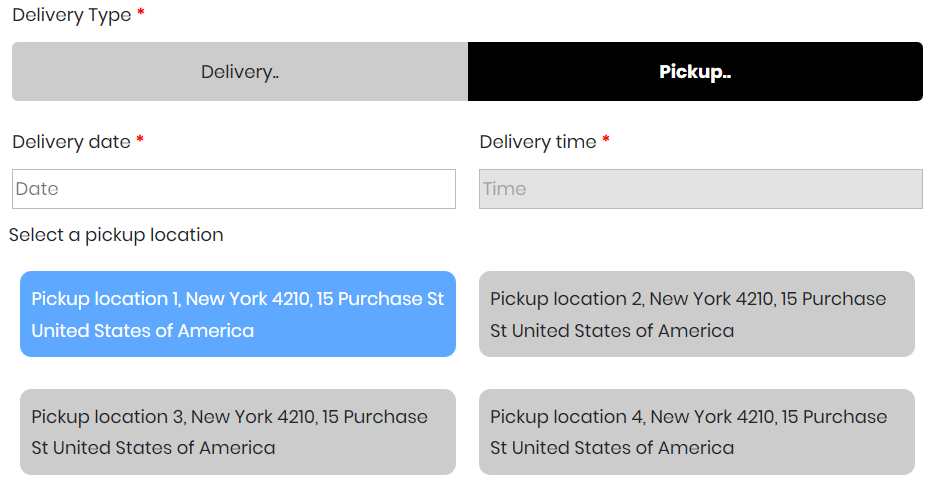Screen dimensions: 933x491
Task: Click the red asterisk beside Delivery time
Action: tap(606, 141)
